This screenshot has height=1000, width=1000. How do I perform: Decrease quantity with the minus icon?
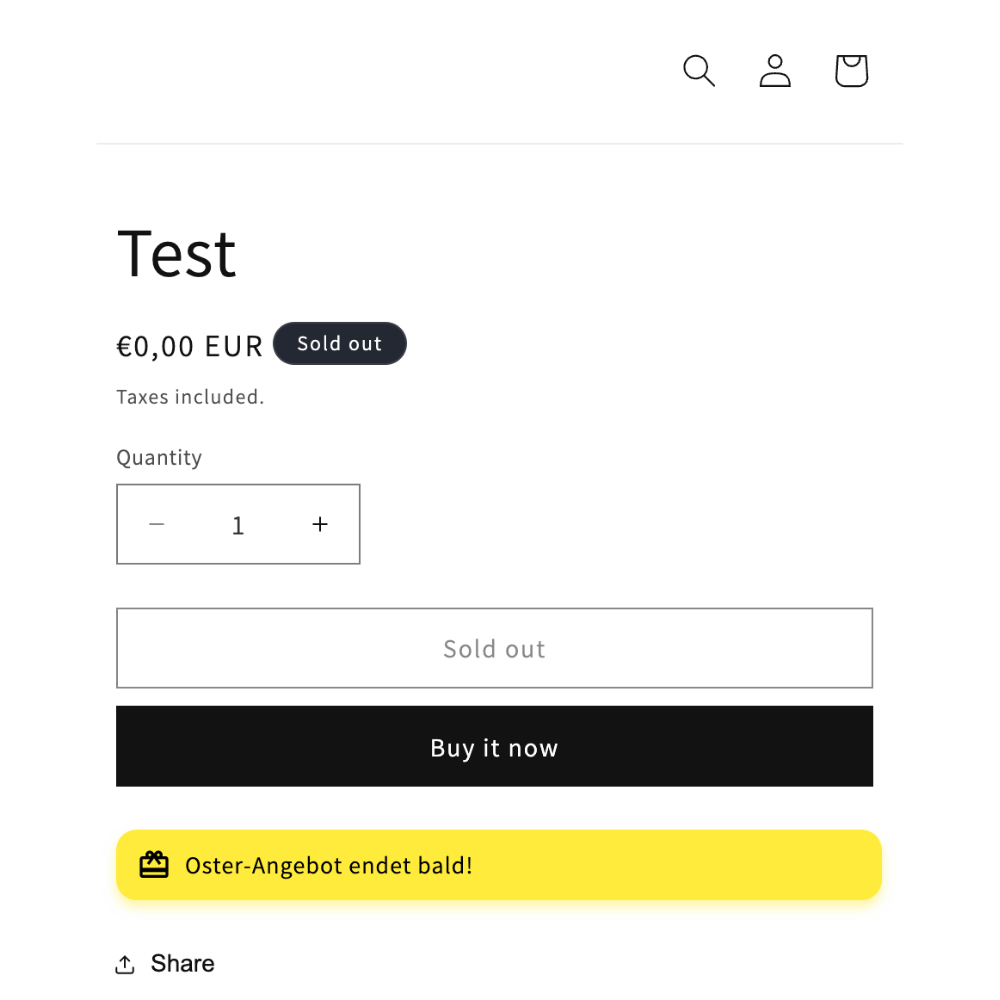point(157,524)
